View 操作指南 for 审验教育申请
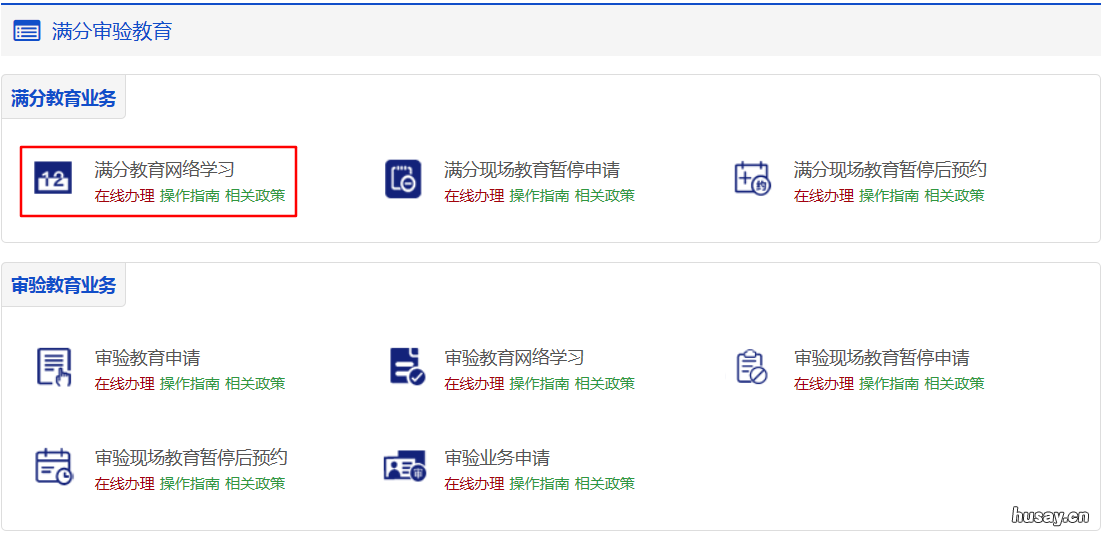 [189, 384]
